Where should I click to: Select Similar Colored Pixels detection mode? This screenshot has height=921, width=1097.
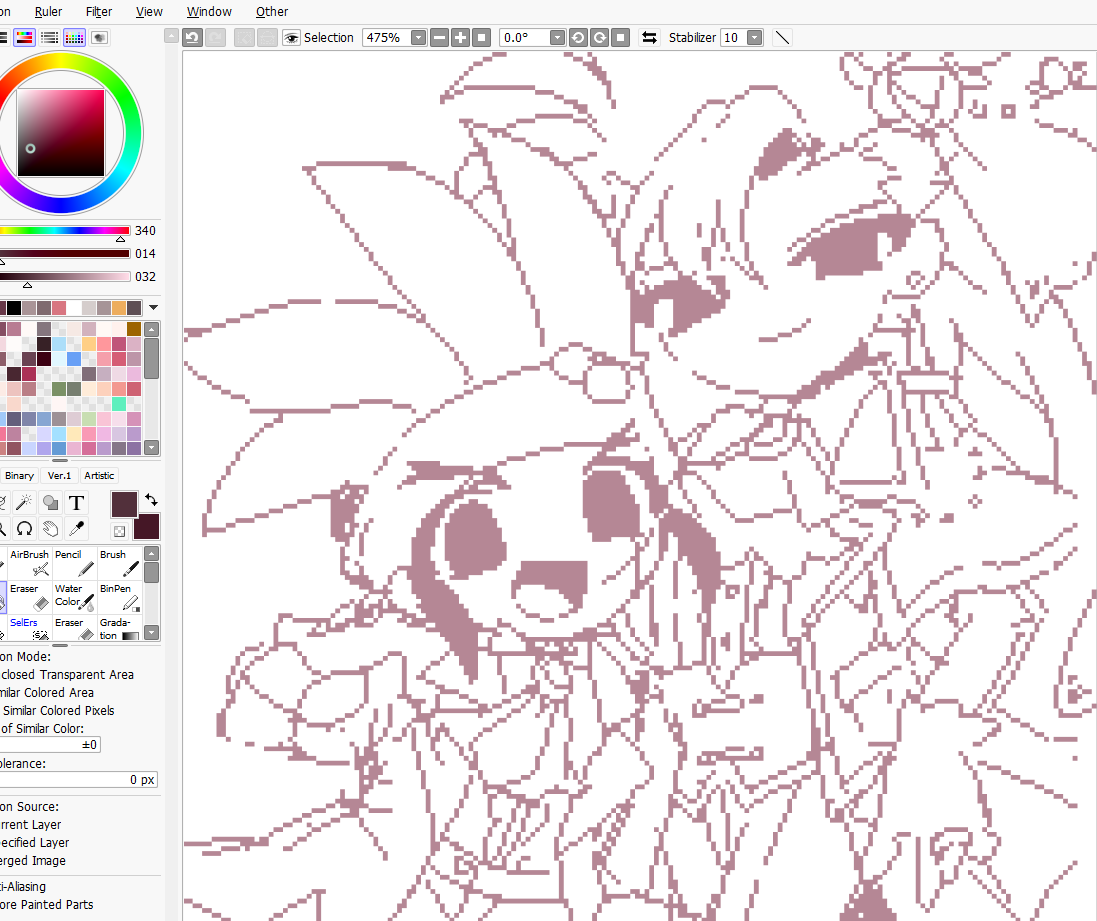59,710
